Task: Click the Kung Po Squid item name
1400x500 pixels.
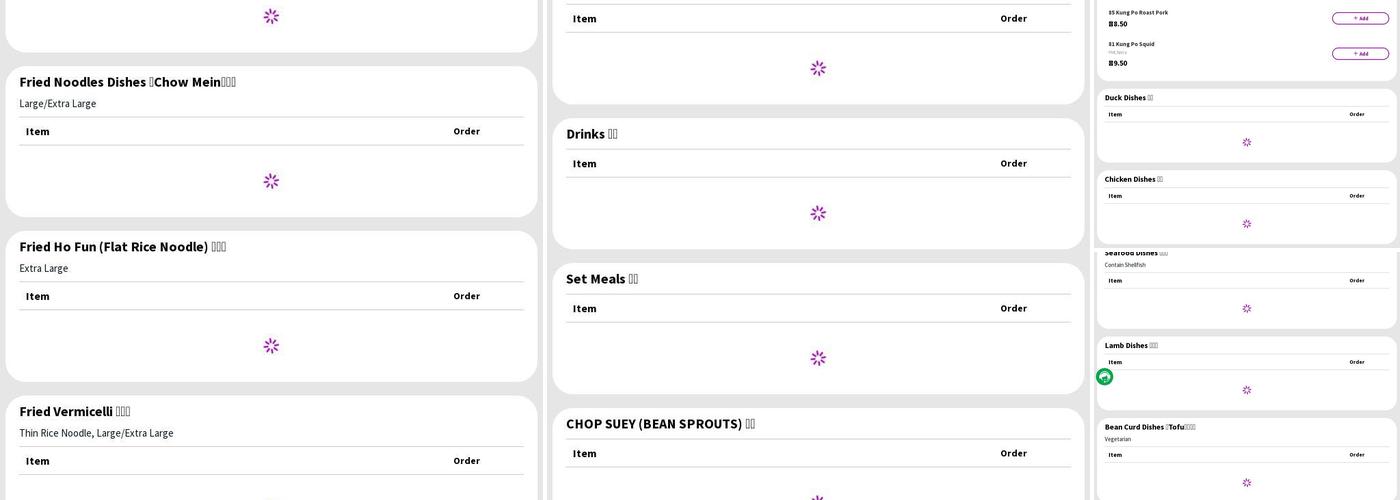Action: [1131, 44]
